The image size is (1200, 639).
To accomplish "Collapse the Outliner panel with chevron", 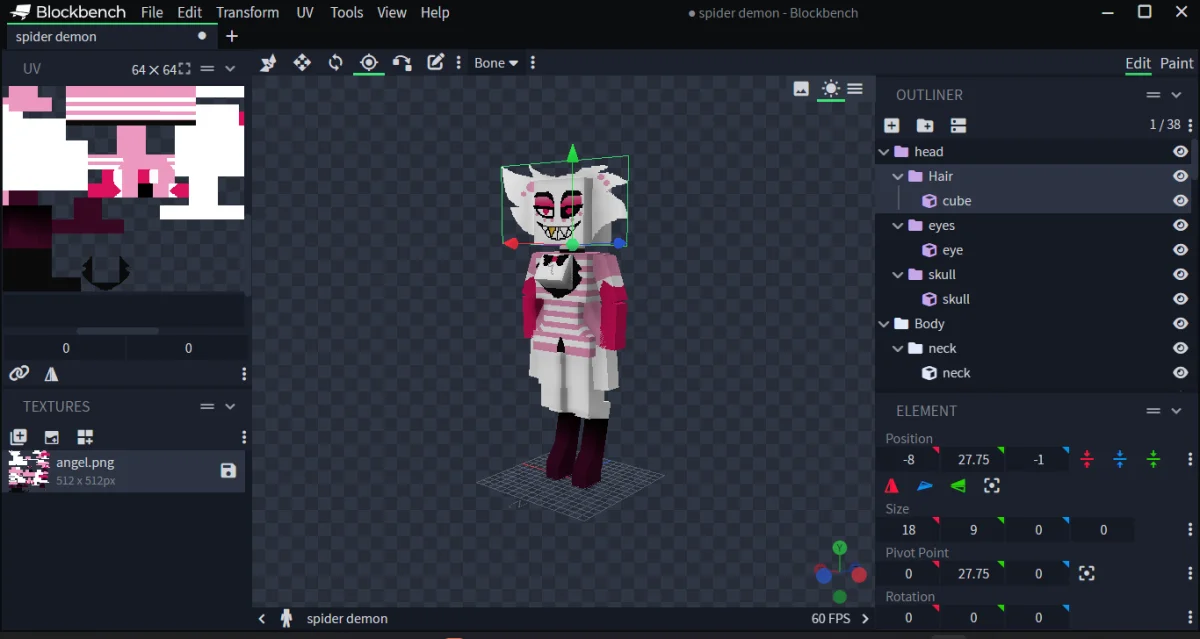I will coord(1177,95).
